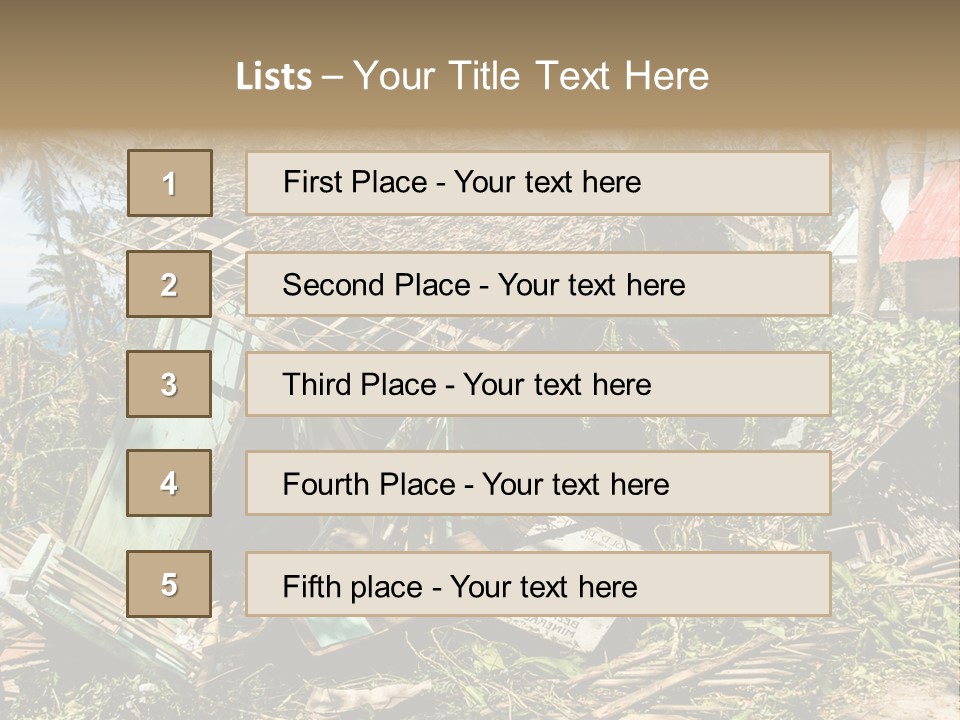Select the "Your Title Text Here" title text
This screenshot has width=960, height=720.
click(531, 76)
